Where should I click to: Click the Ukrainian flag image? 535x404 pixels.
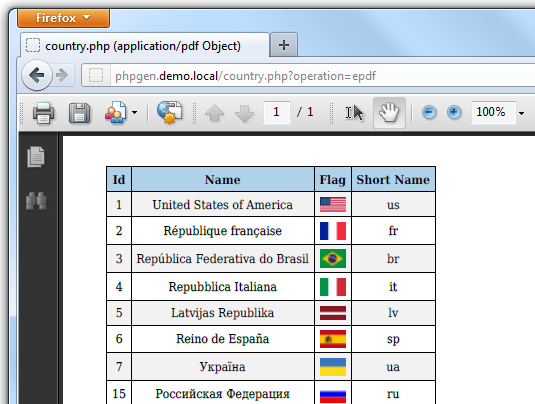(x=333, y=367)
